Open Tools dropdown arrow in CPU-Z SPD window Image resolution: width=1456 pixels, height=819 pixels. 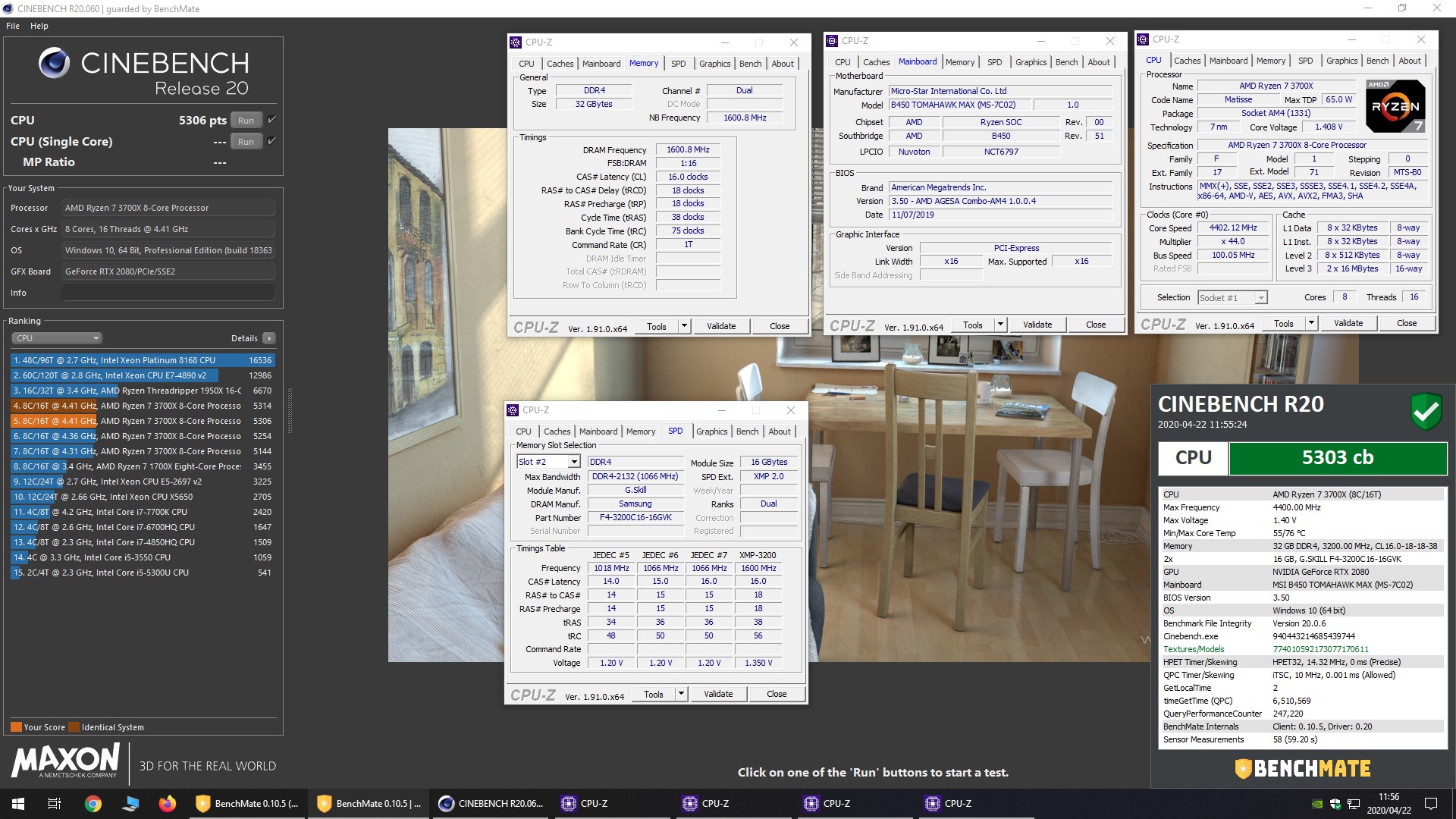coord(681,694)
